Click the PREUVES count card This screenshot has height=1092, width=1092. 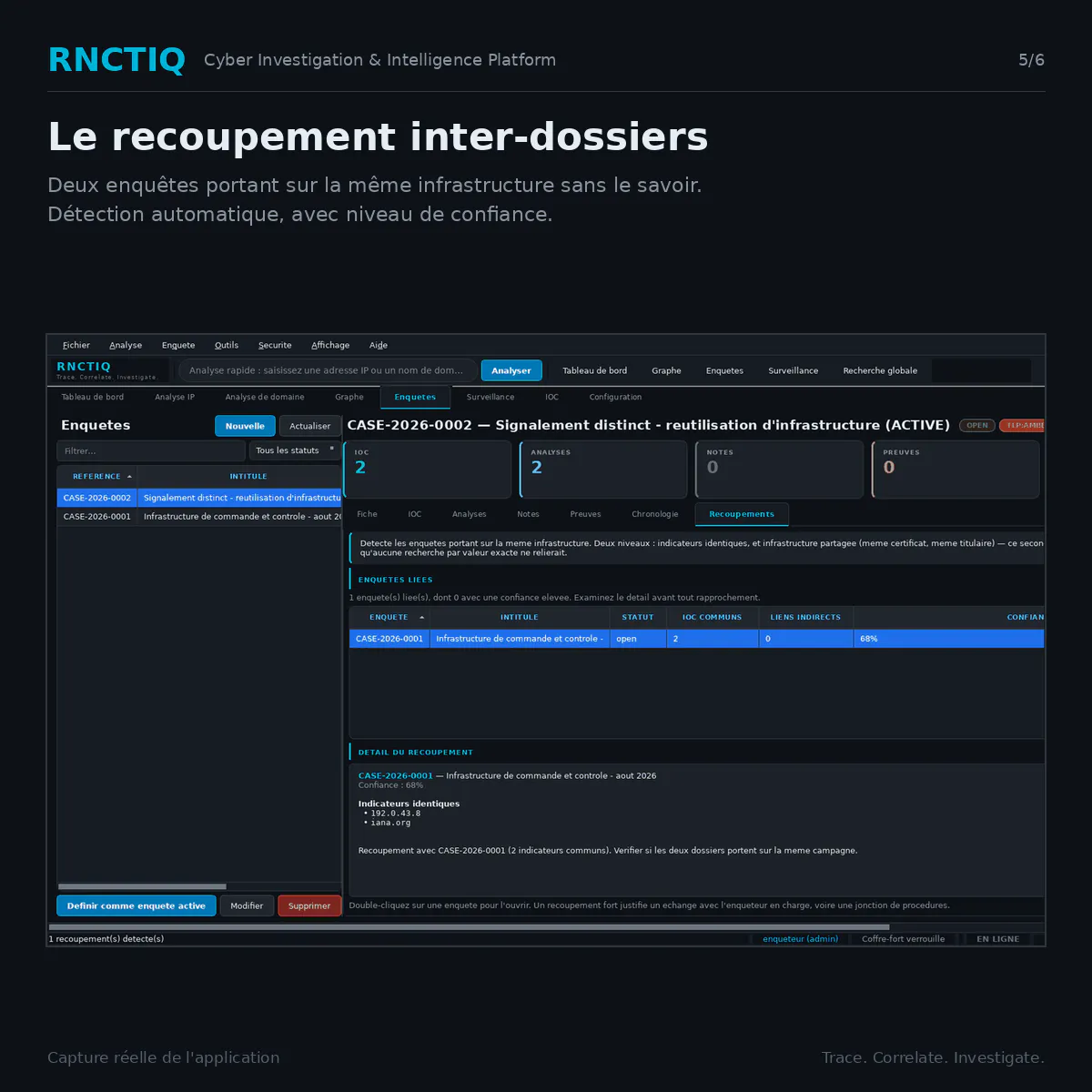955,470
